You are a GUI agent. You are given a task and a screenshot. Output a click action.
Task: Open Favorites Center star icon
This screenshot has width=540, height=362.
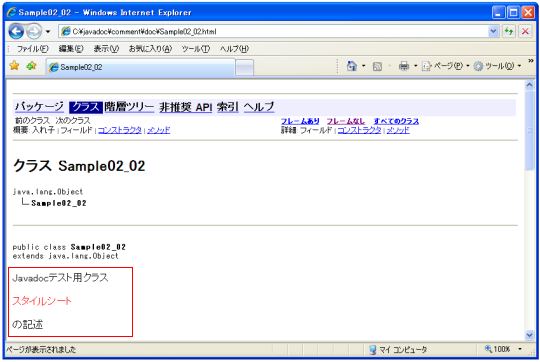point(14,65)
